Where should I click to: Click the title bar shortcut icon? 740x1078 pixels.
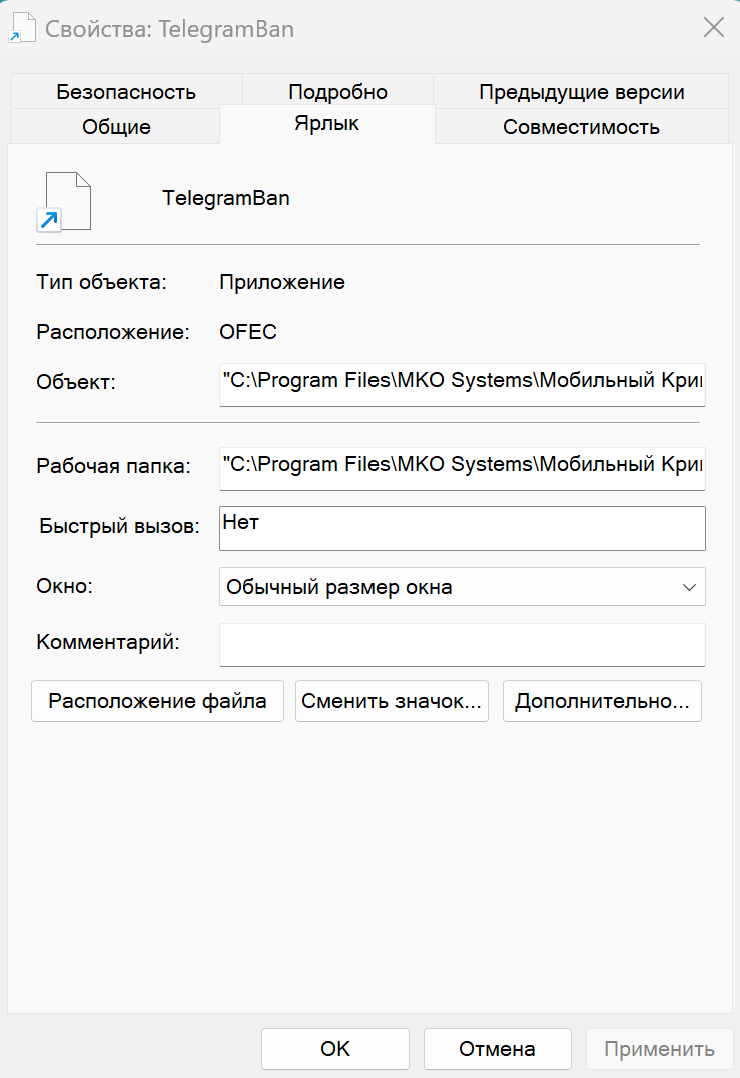tap(22, 28)
